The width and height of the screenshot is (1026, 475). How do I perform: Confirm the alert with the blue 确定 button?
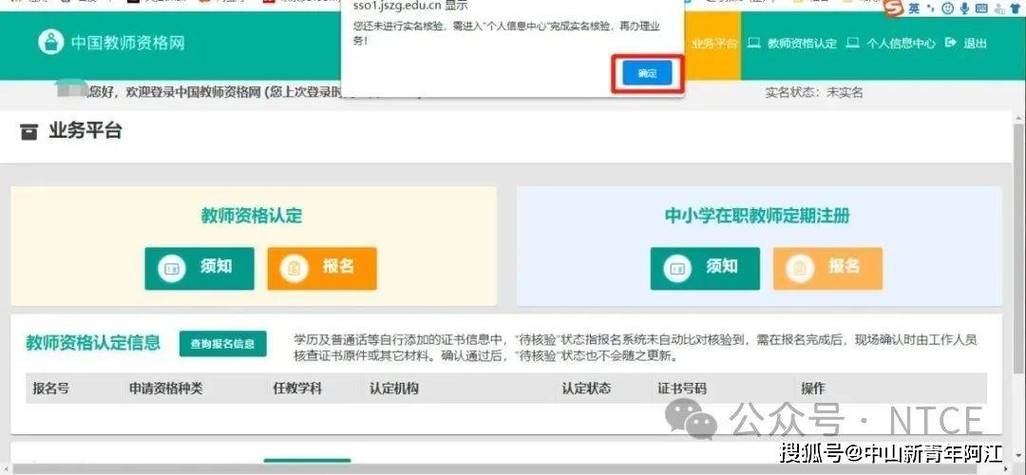point(647,74)
